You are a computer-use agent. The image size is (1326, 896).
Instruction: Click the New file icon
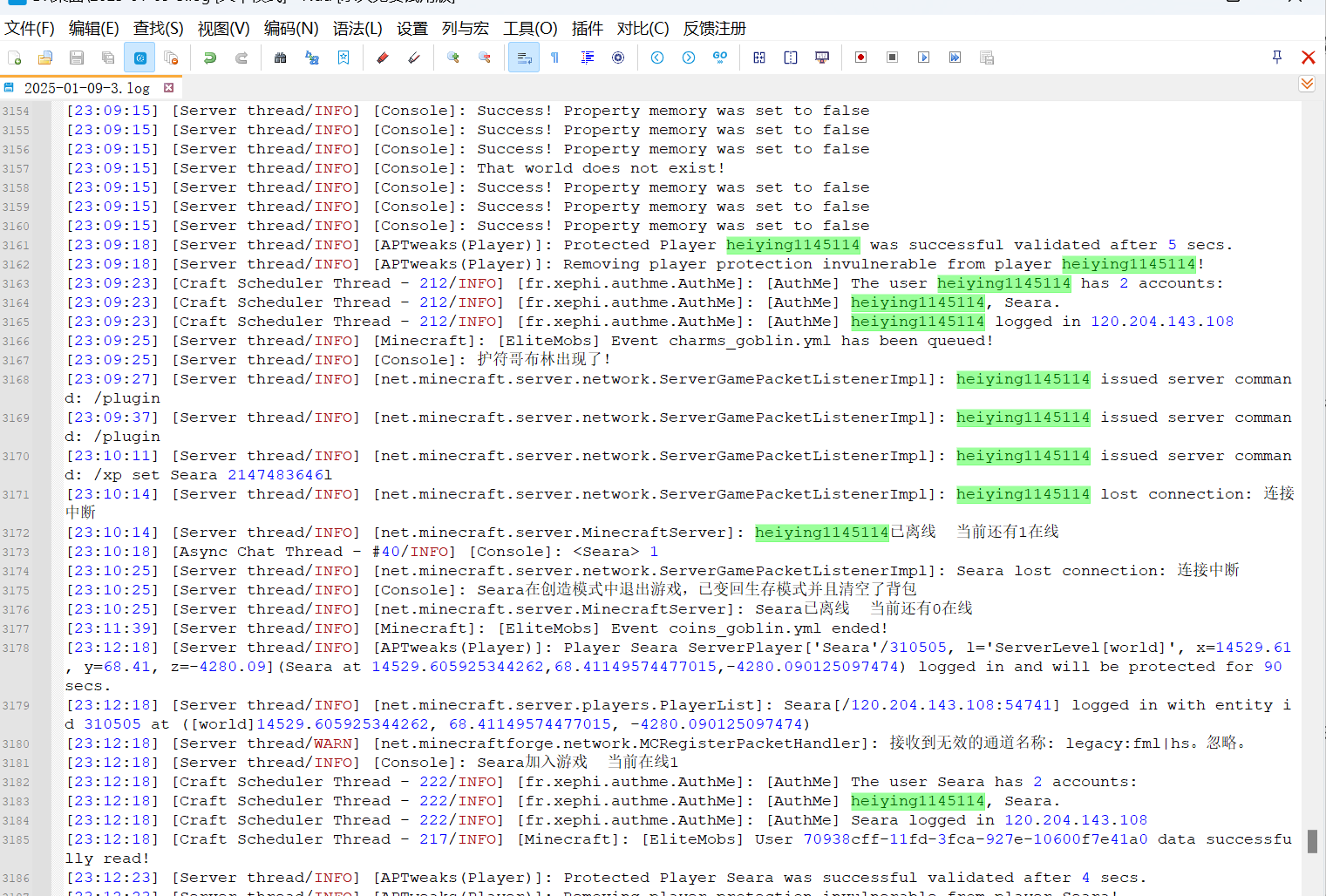(15, 58)
